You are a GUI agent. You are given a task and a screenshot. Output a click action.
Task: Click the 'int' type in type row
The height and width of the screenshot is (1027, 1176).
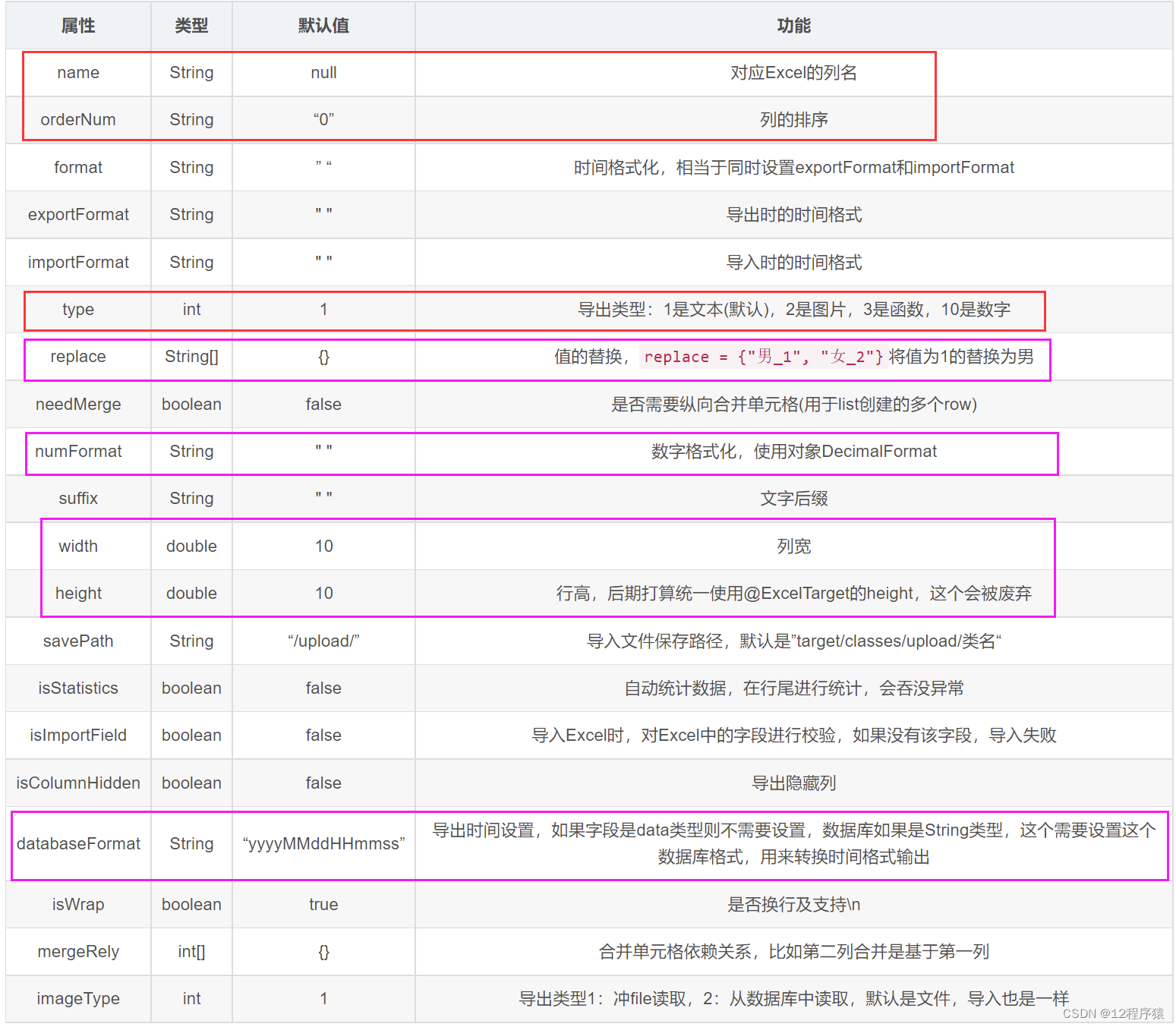coord(191,310)
